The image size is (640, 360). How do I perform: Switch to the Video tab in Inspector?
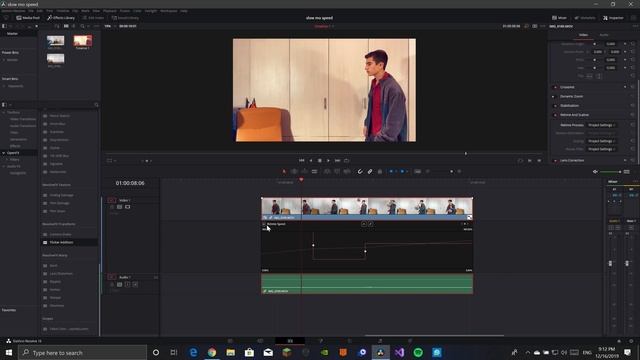(x=583, y=35)
